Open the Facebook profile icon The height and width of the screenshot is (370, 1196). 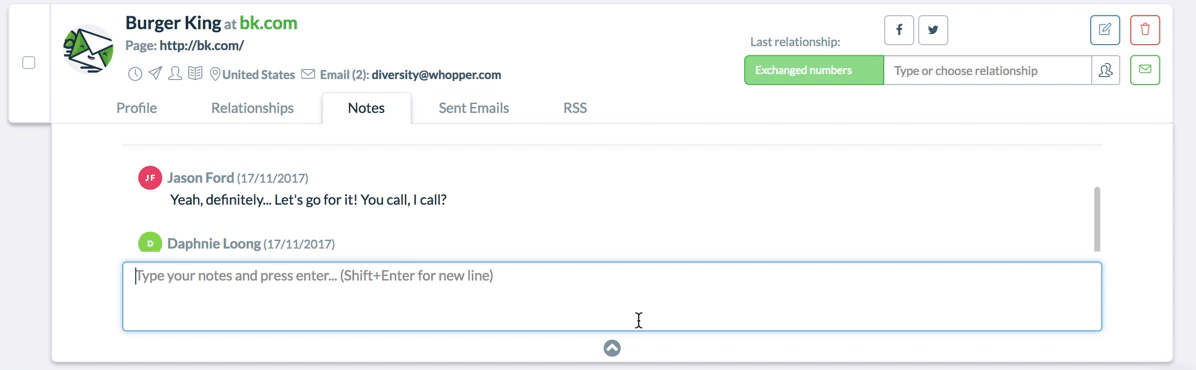pyautogui.click(x=899, y=31)
